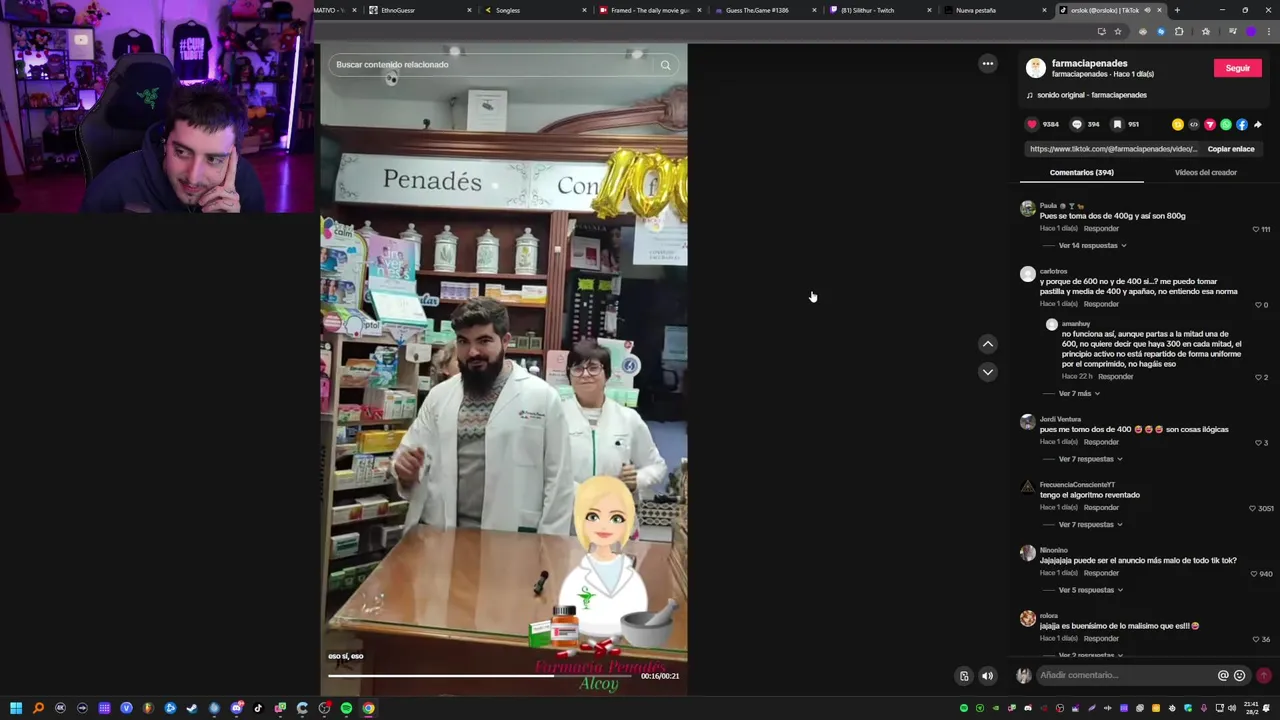This screenshot has width=1280, height=720.
Task: Click the search magnifier in related content bar
Action: (665, 65)
